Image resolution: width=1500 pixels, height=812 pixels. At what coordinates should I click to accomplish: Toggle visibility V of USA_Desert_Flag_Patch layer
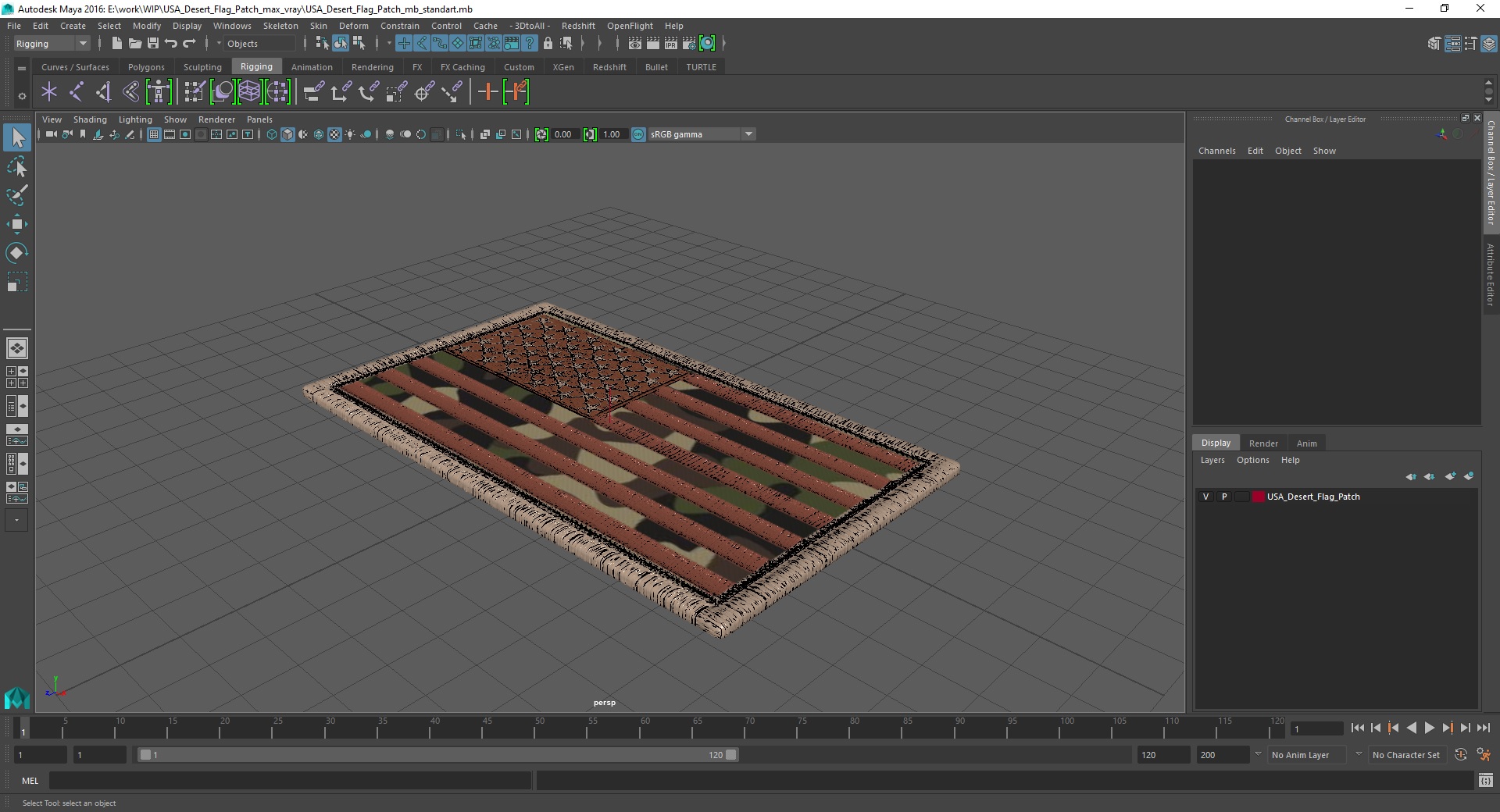point(1205,497)
